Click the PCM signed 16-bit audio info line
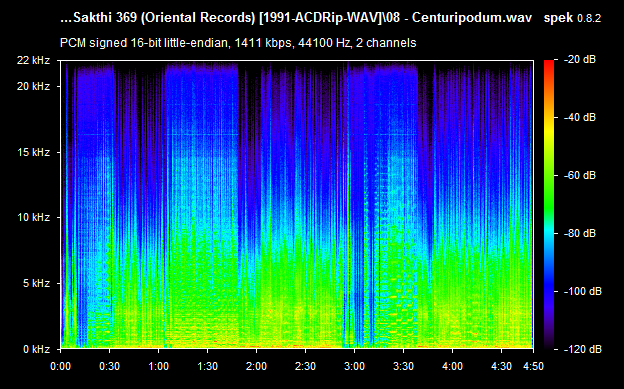 (238, 43)
